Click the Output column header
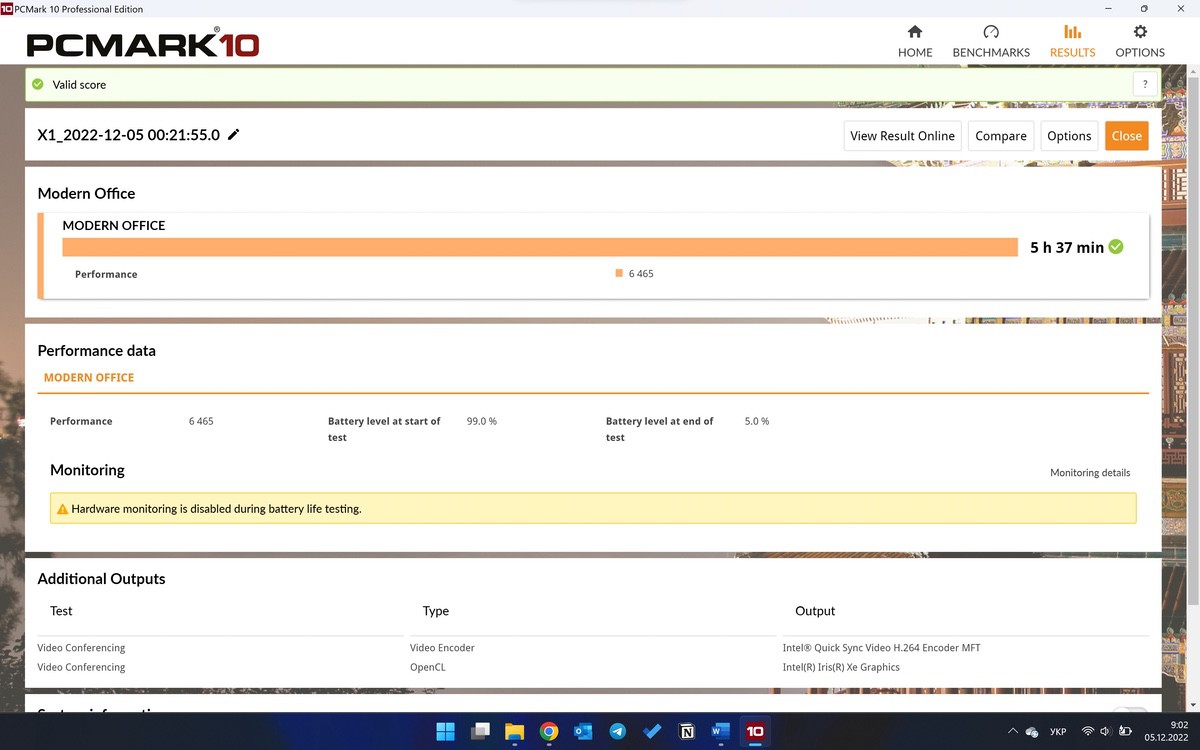Viewport: 1200px width, 750px height. (815, 611)
